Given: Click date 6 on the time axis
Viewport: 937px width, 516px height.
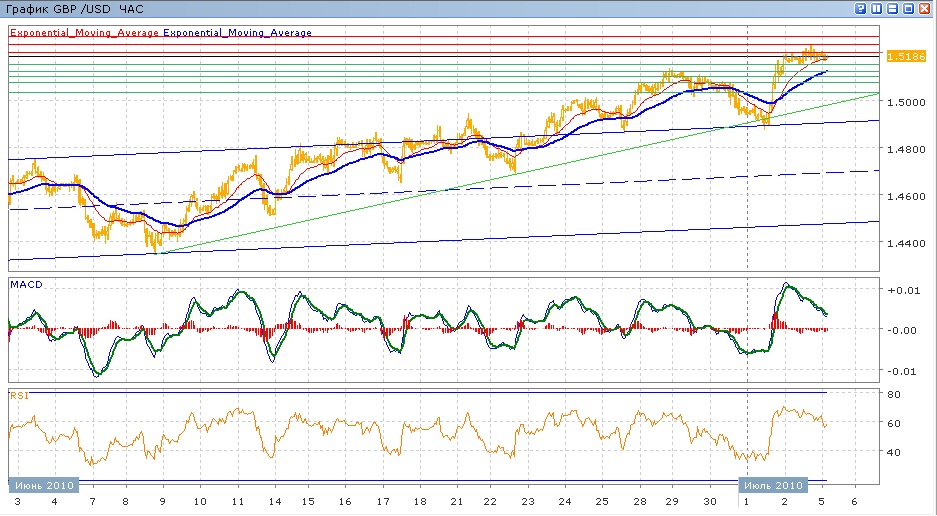Looking at the screenshot, I should point(853,501).
